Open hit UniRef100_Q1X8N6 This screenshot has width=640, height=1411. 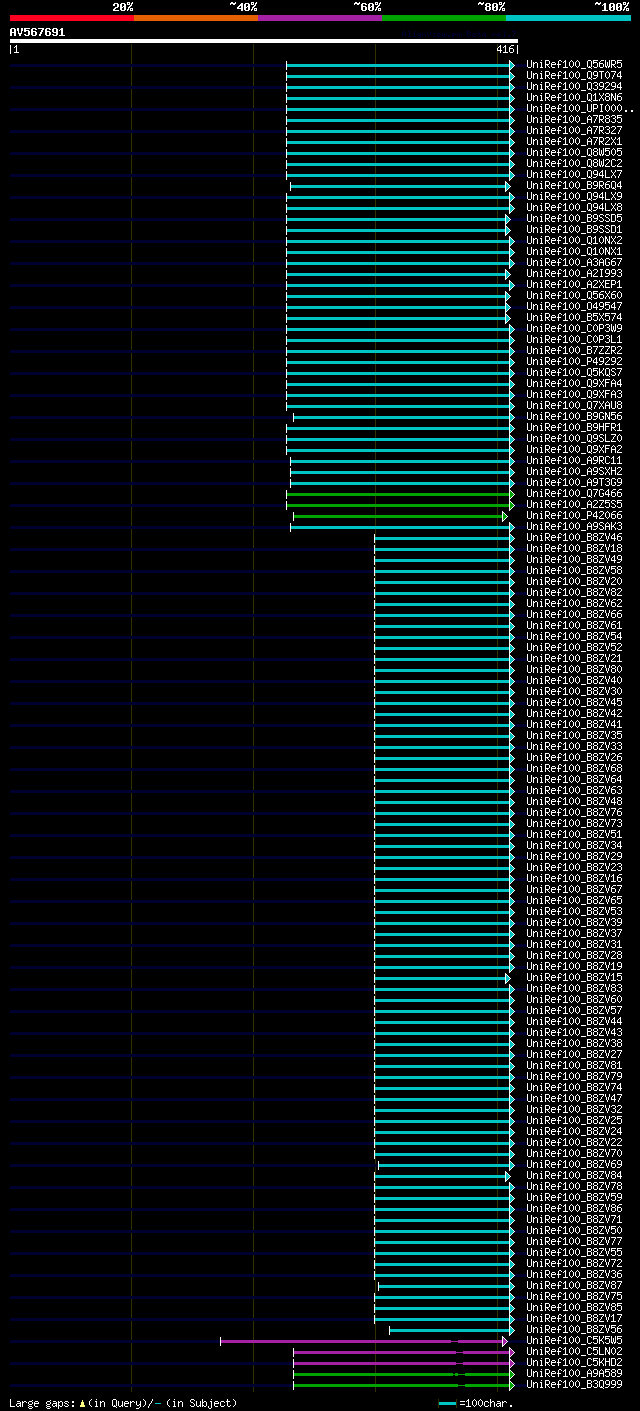[x=574, y=97]
